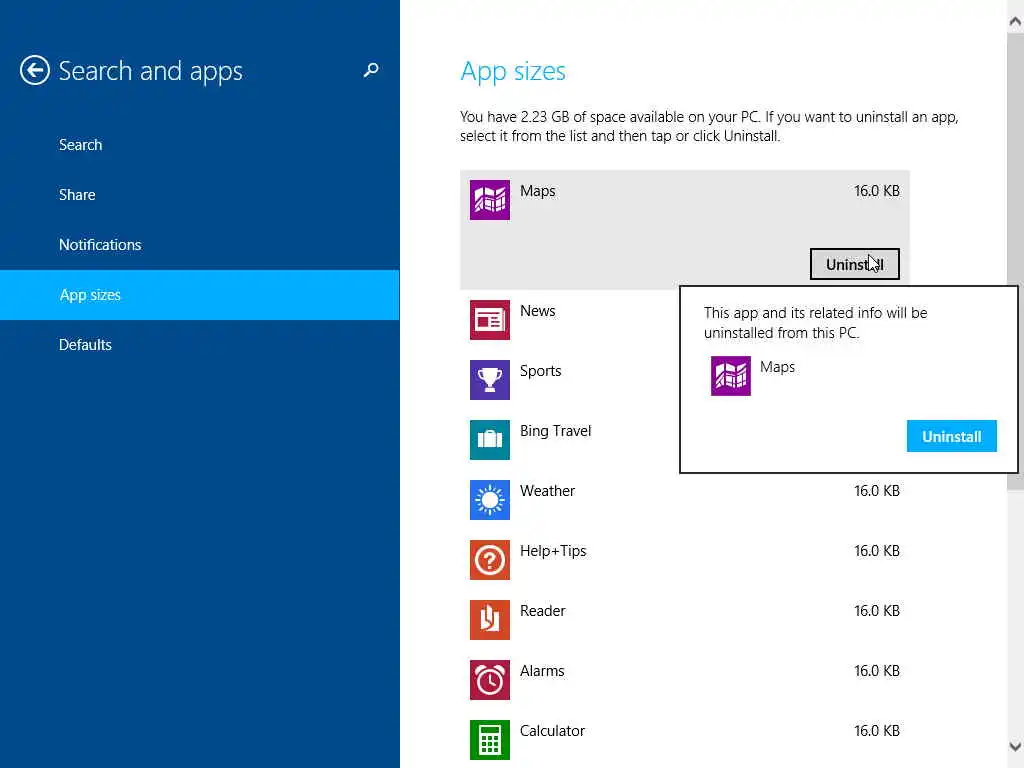Select the News app name
Image resolution: width=1024 pixels, height=768 pixels.
(537, 311)
